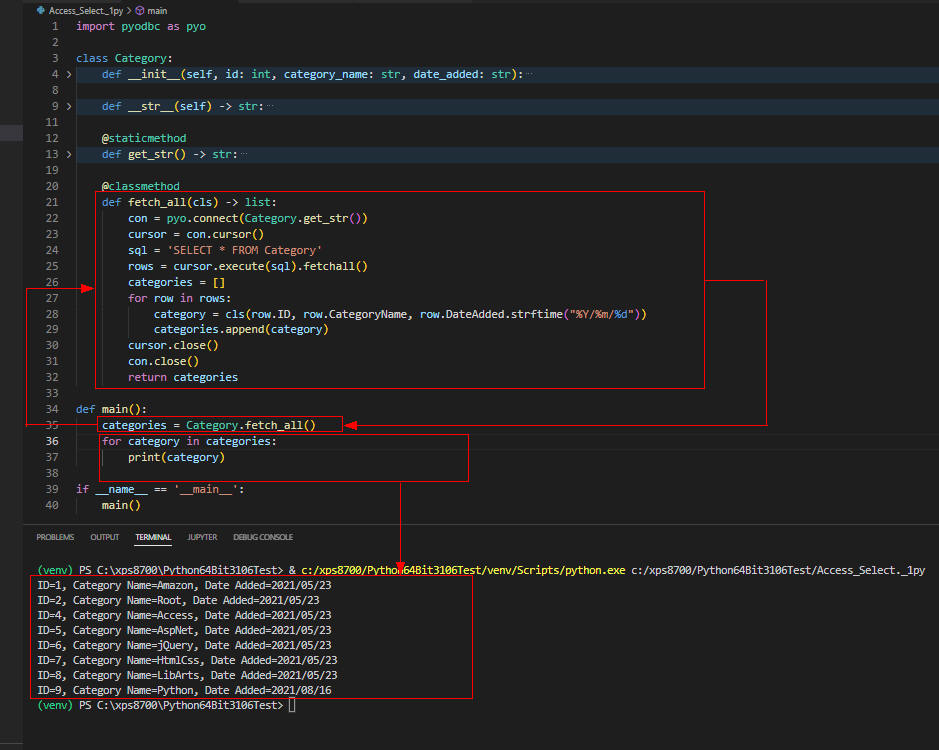Click the "if __name__ == '__main__':" line
The height and width of the screenshot is (750, 939).
coord(160,489)
